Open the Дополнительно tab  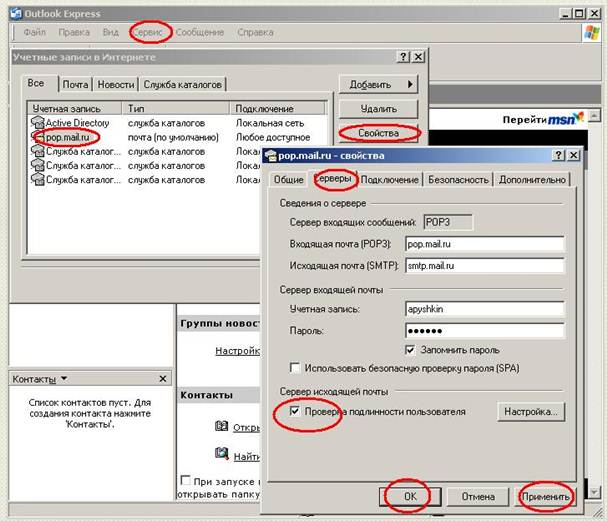coord(532,180)
